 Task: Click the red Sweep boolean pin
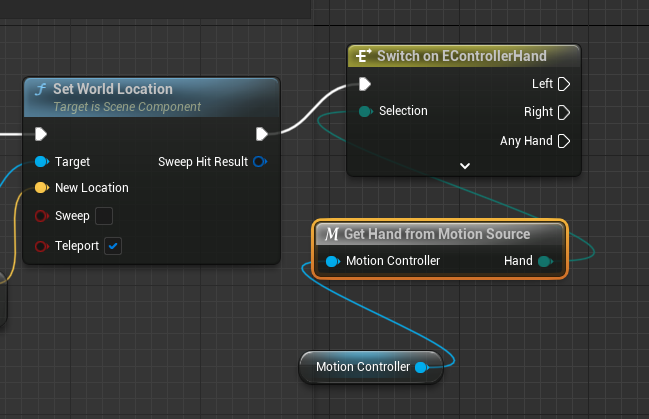click(42, 216)
